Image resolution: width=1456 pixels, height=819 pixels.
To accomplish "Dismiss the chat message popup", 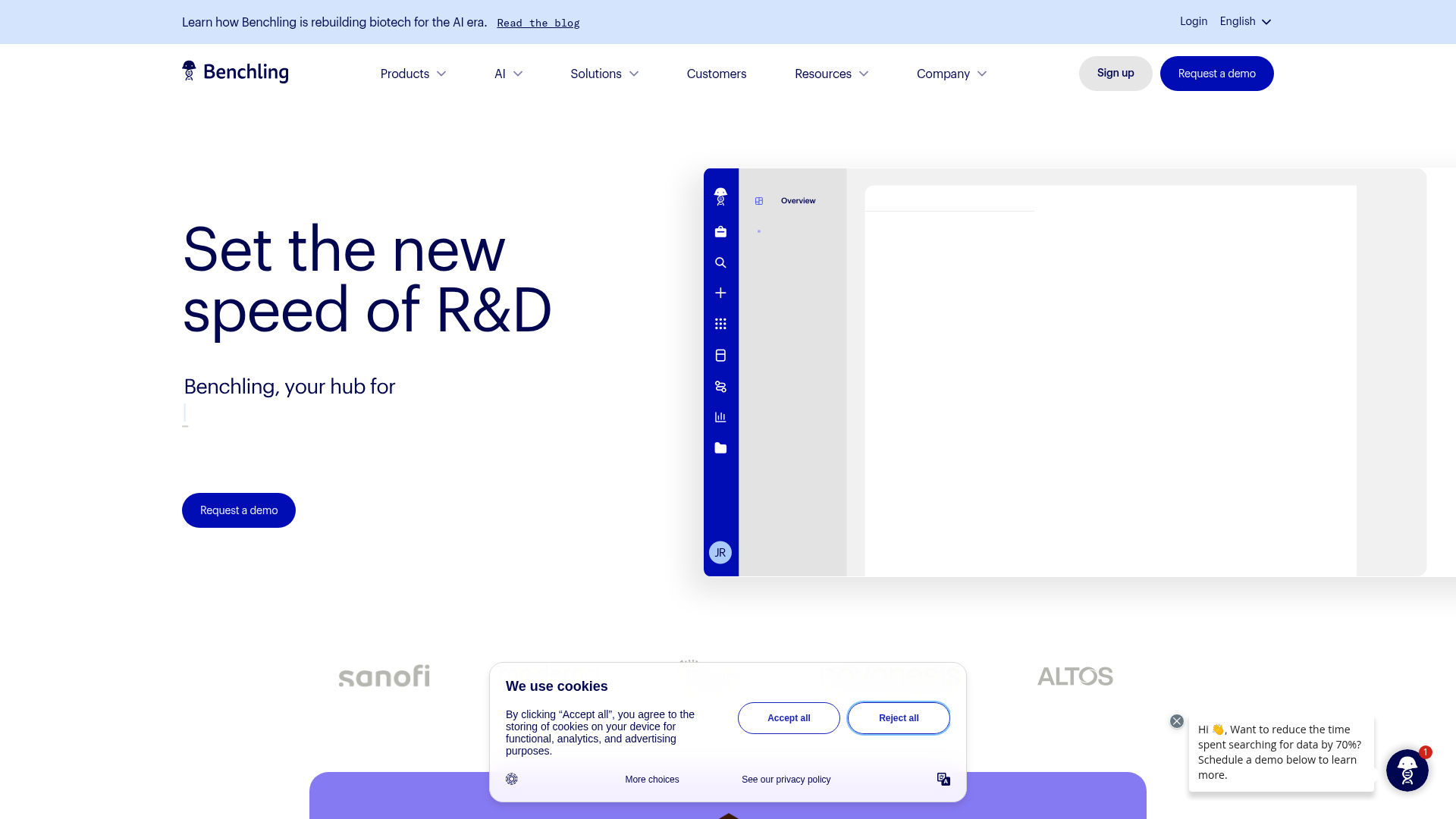I will click(x=1177, y=721).
